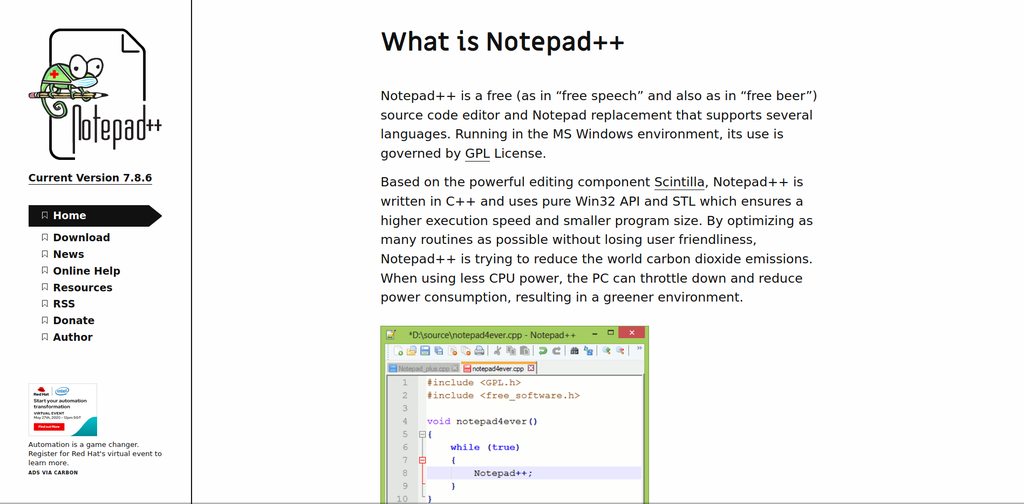This screenshot has width=1024, height=504.
Task: Click the Zoom Out icon in the embedded screenshot
Action: click(x=620, y=350)
